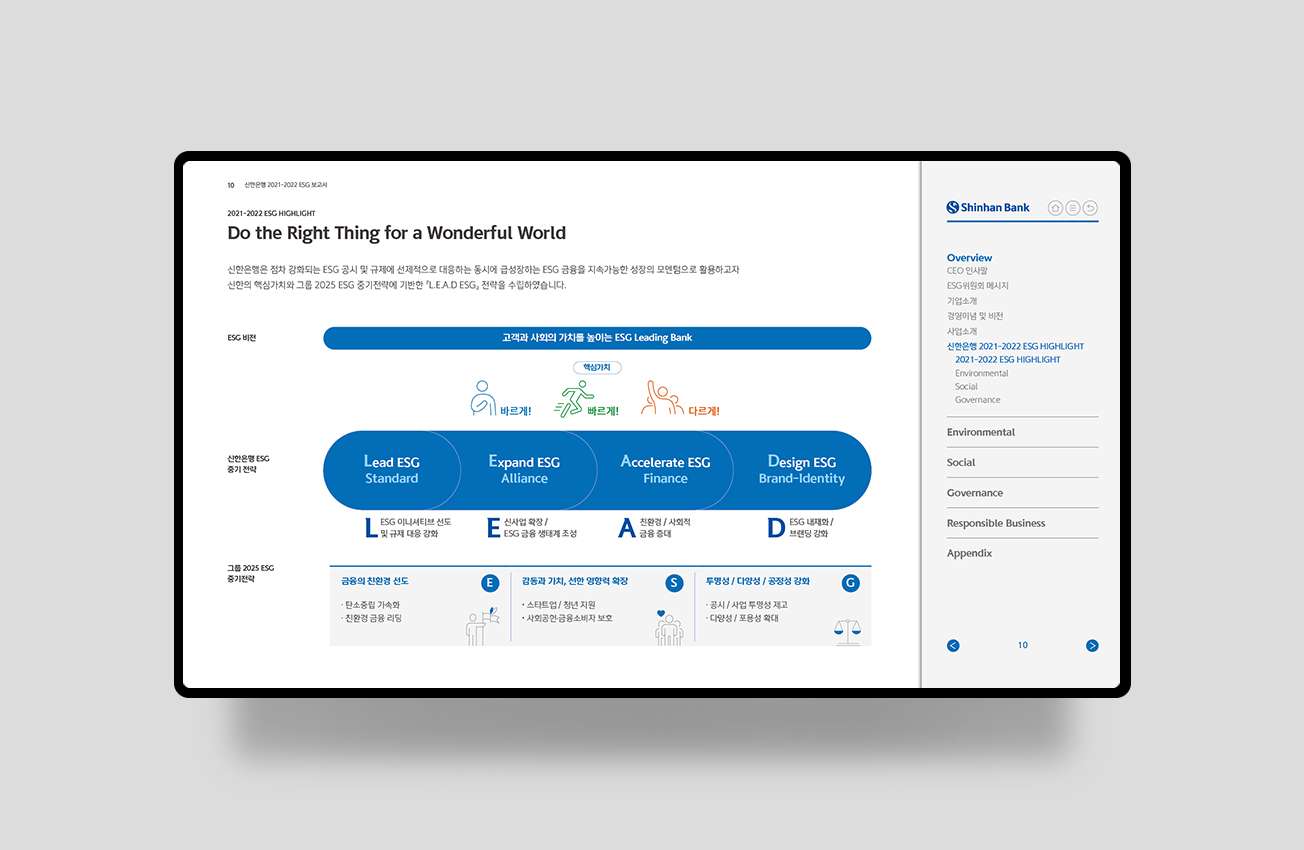Open 사업소개 in the sidebar
The height and width of the screenshot is (850, 1304).
(962, 331)
